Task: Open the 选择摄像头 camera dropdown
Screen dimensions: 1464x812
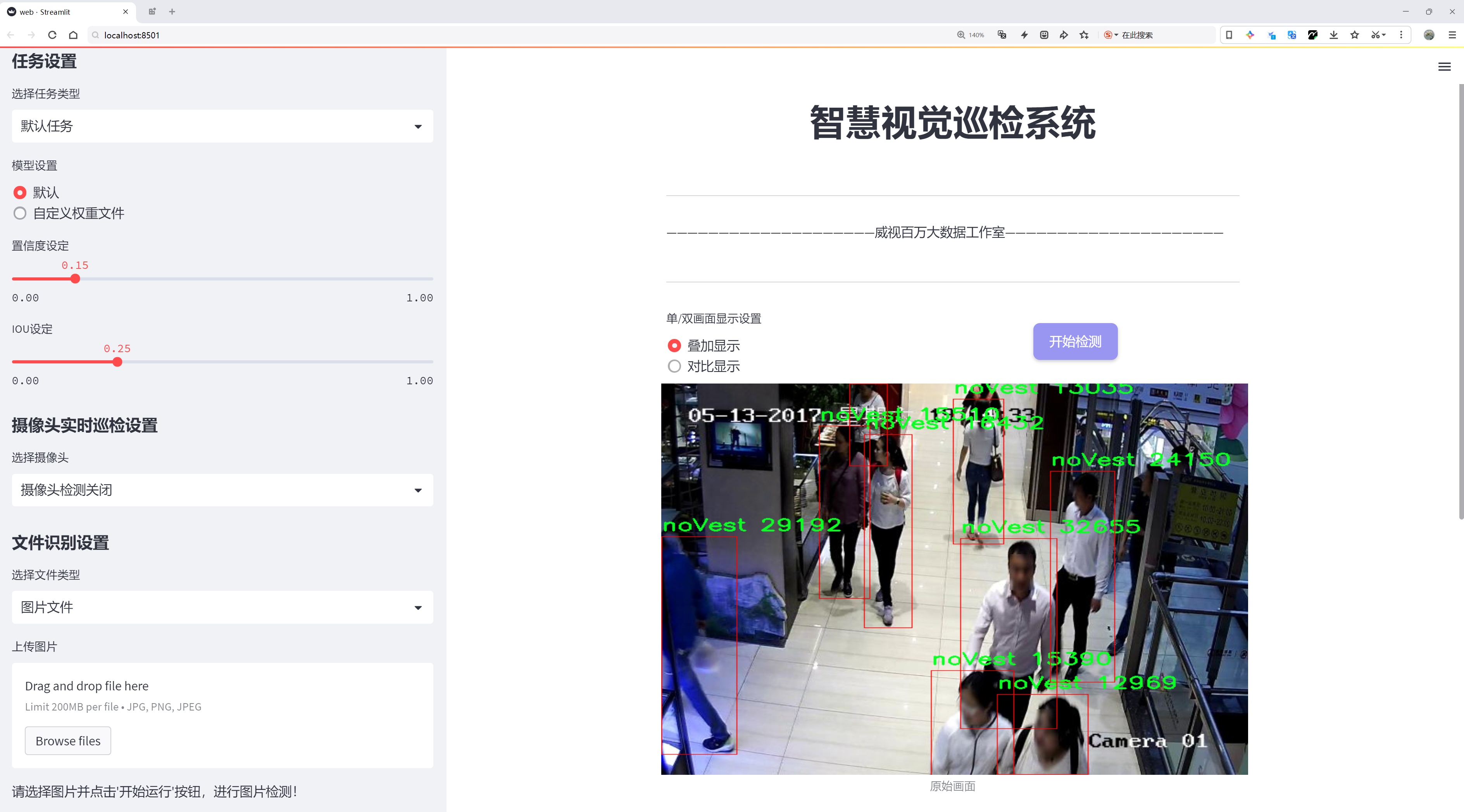Action: pos(222,490)
